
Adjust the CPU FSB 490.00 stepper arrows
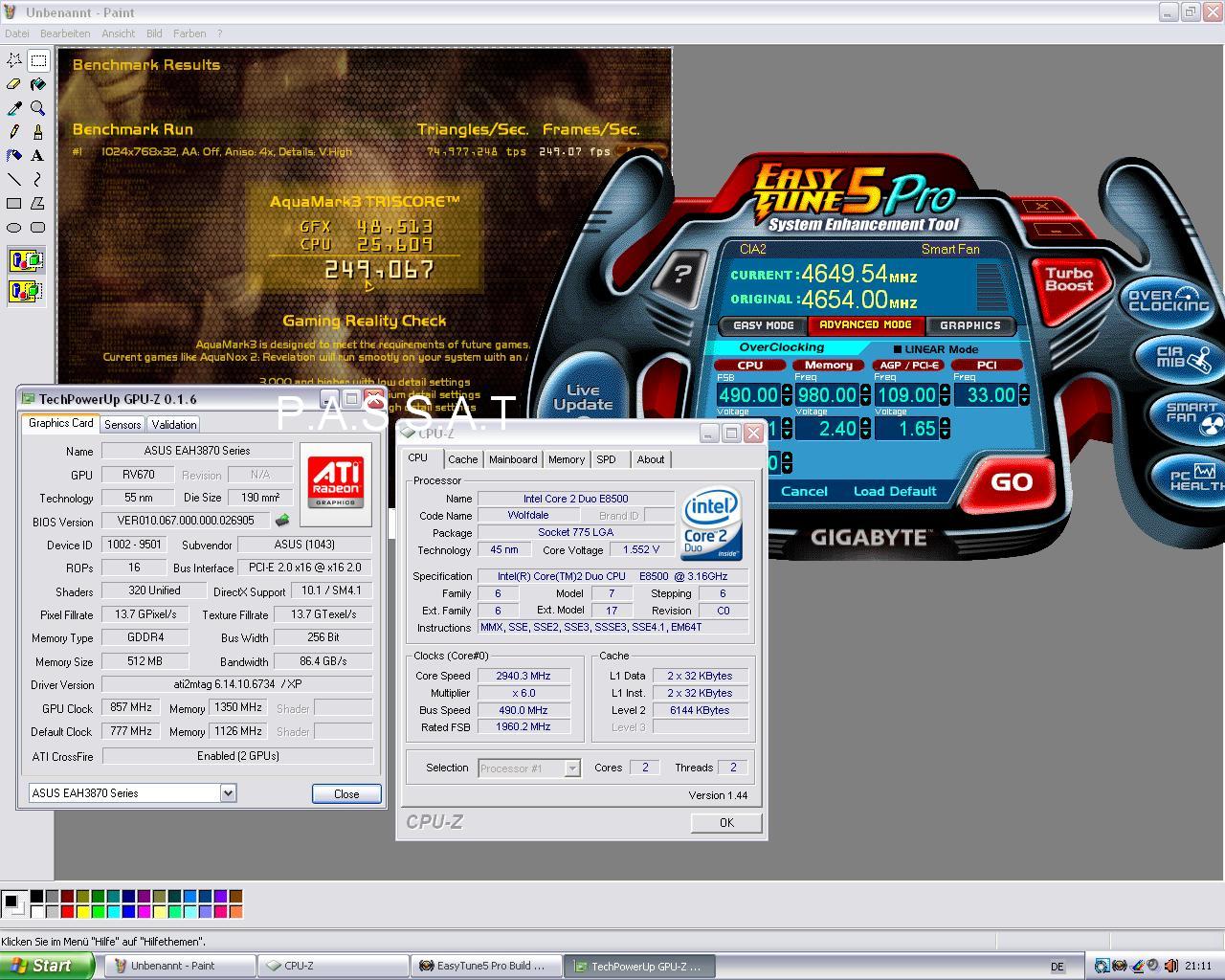click(787, 394)
